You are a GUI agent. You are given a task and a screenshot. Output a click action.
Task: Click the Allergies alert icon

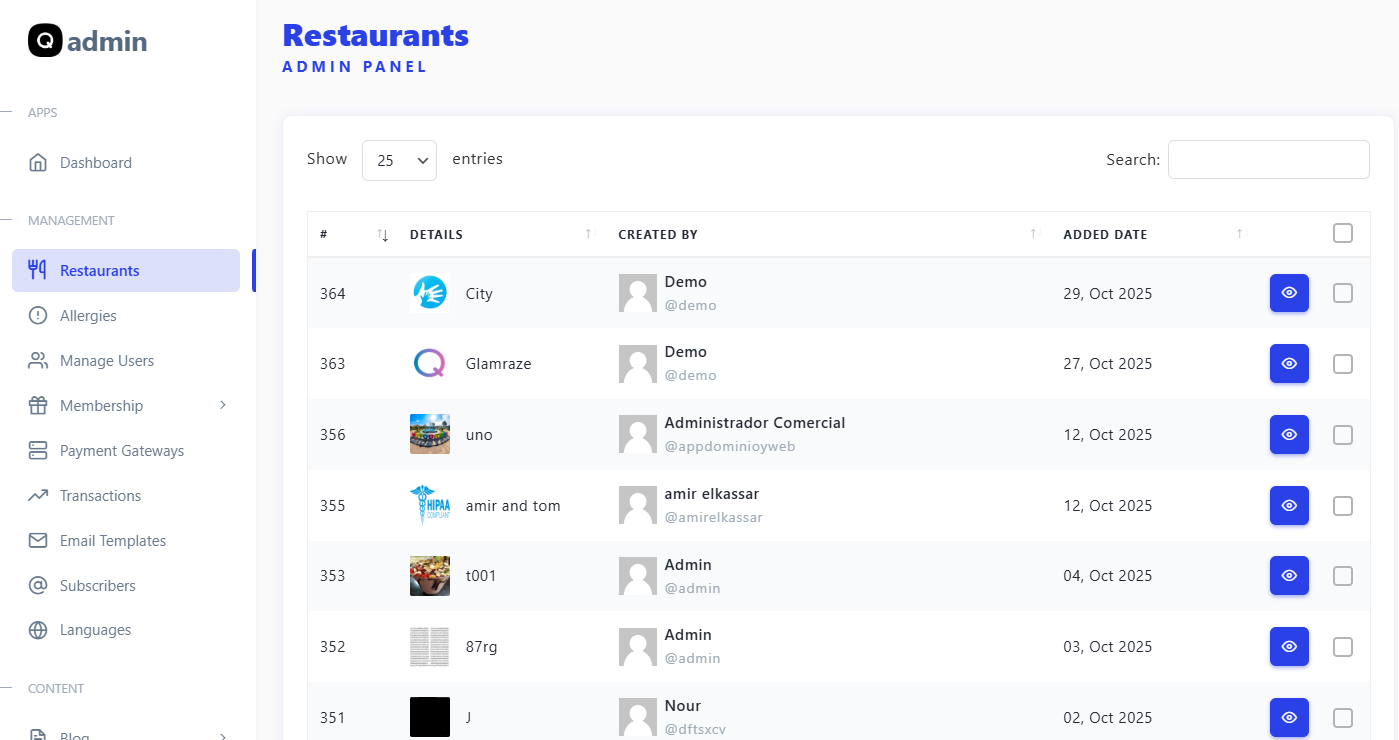[38, 316]
